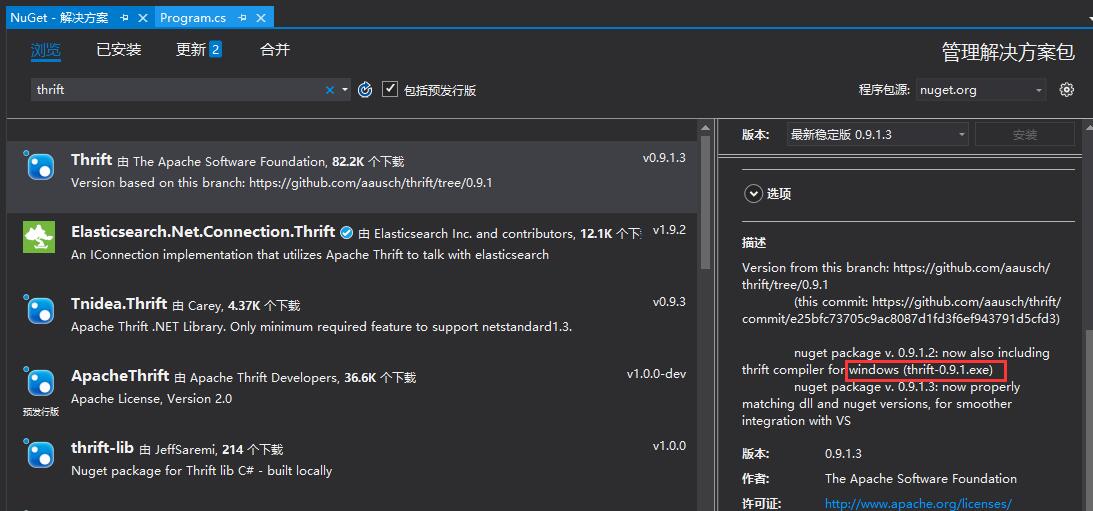Click version v1.9.2 of Elasticsearch package
This screenshot has width=1093, height=511.
pos(669,229)
